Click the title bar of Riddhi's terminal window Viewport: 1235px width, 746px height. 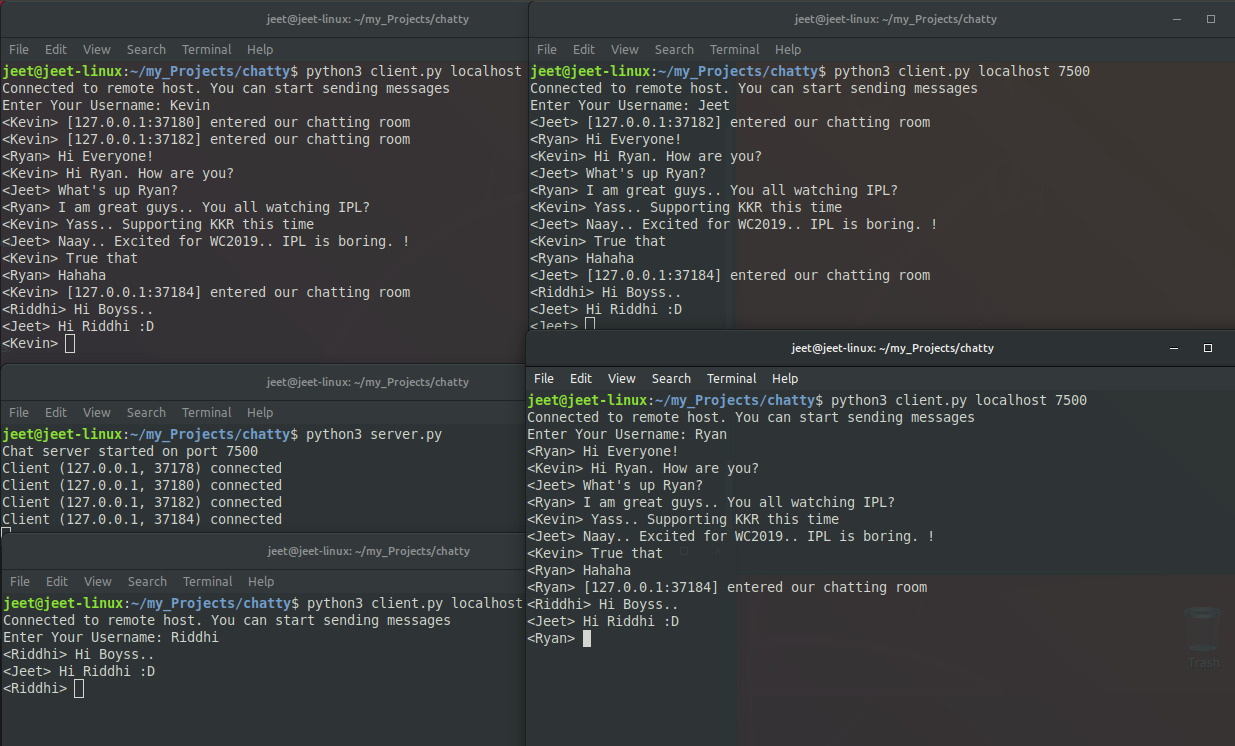point(264,550)
